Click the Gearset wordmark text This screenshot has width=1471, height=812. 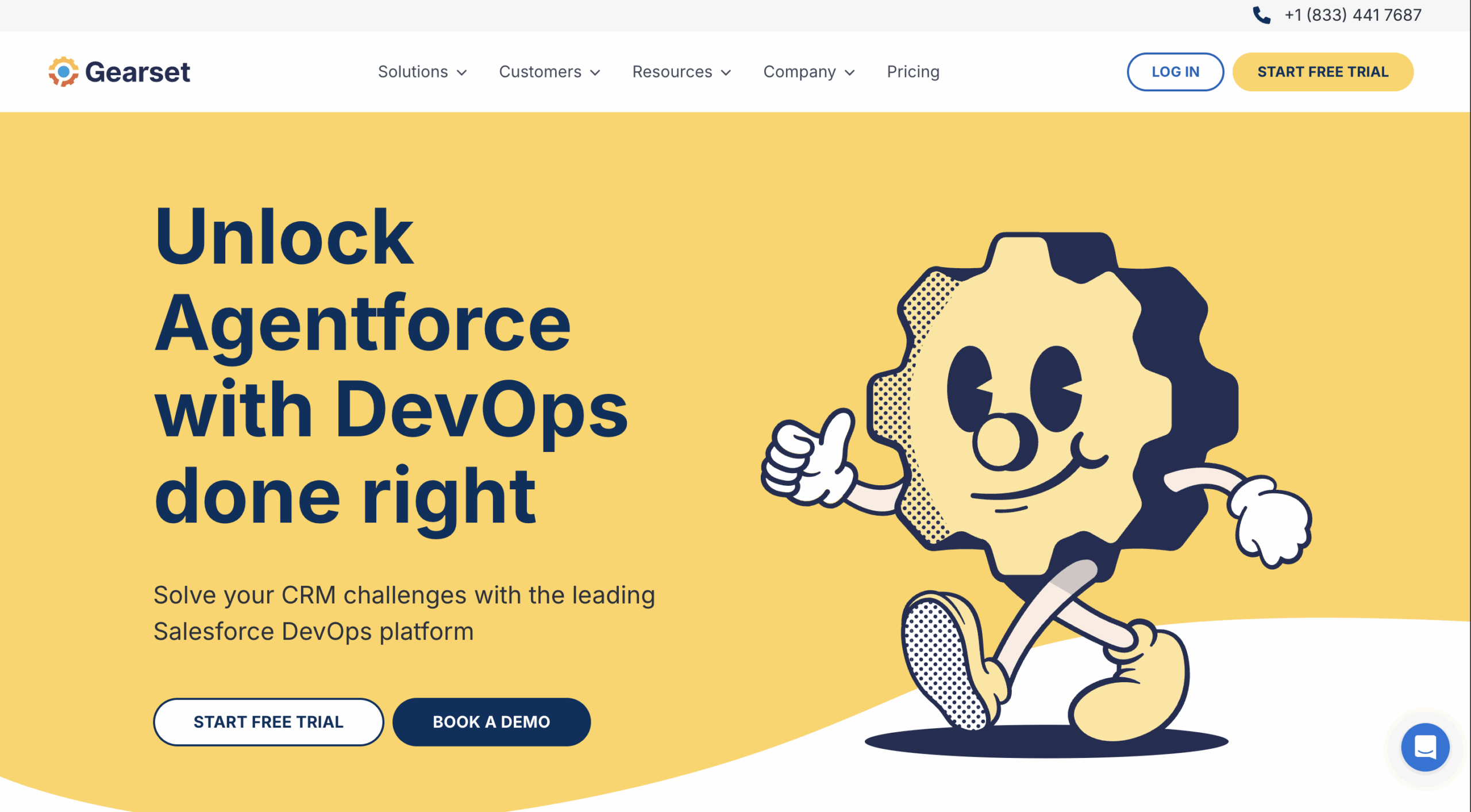click(137, 72)
